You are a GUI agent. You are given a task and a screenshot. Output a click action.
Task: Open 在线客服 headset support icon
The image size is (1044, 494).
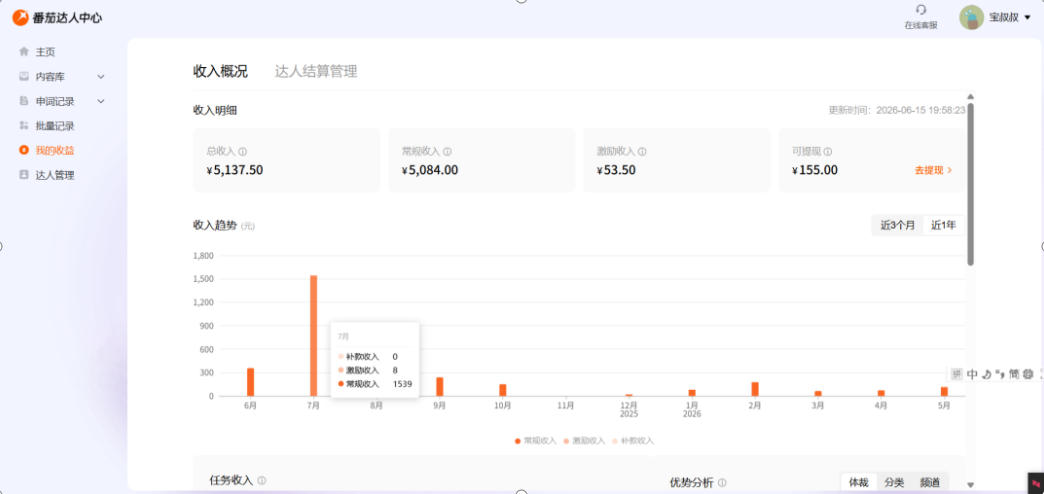click(921, 10)
